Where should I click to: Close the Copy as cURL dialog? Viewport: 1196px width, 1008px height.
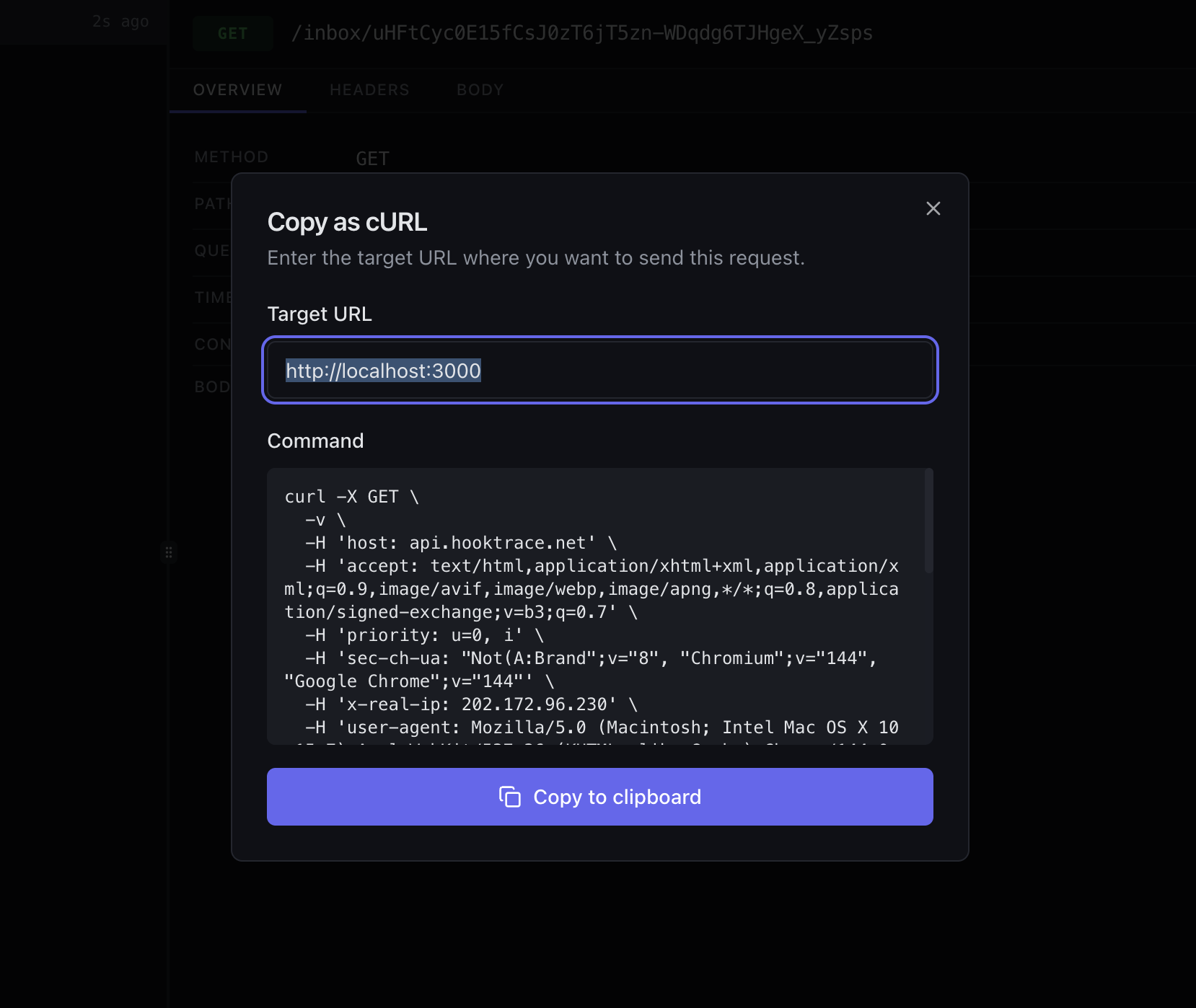(x=933, y=208)
